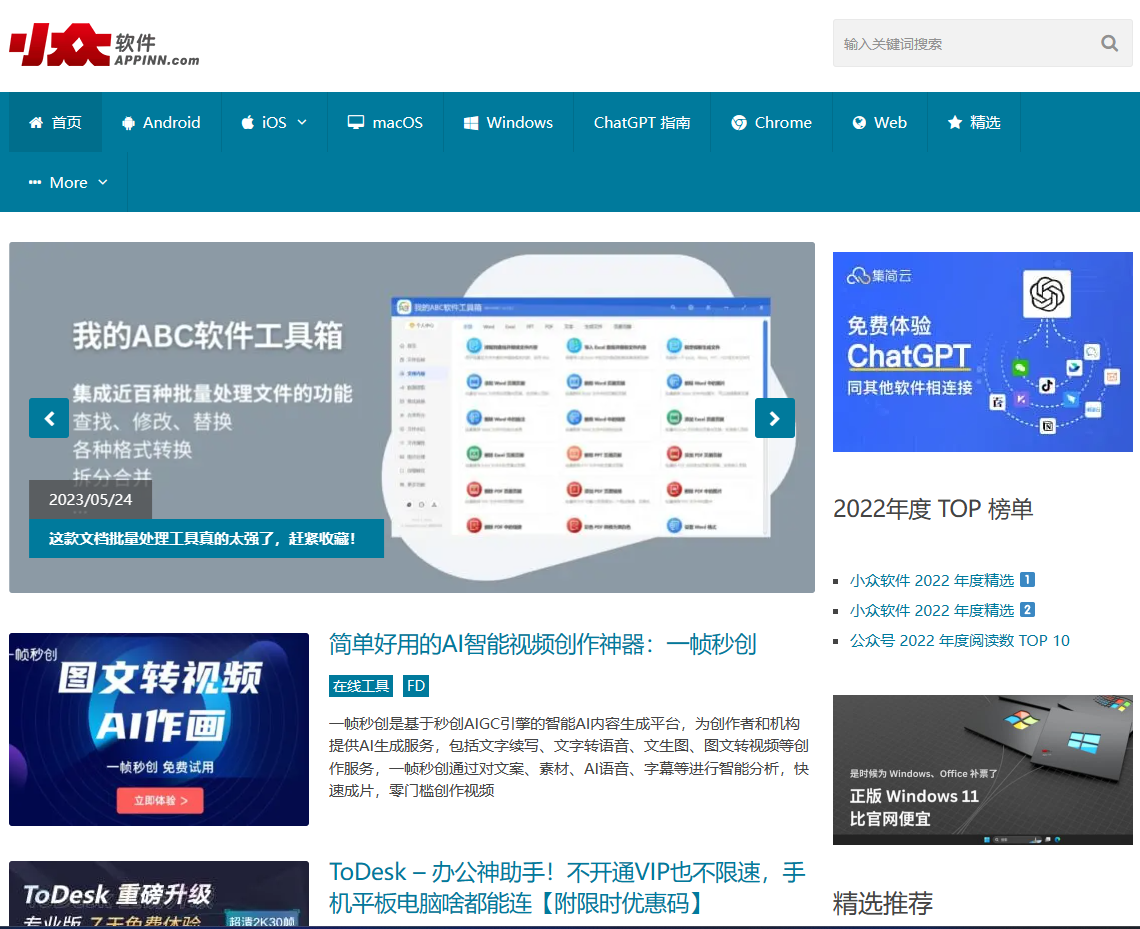Click the Web globe icon
The width and height of the screenshot is (1140, 929).
(x=859, y=123)
